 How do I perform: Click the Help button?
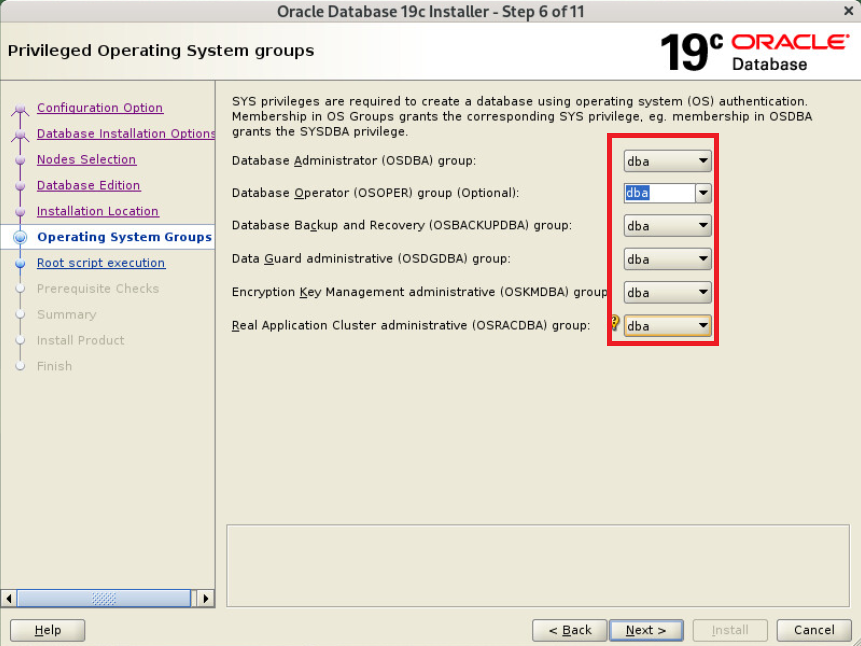point(48,630)
